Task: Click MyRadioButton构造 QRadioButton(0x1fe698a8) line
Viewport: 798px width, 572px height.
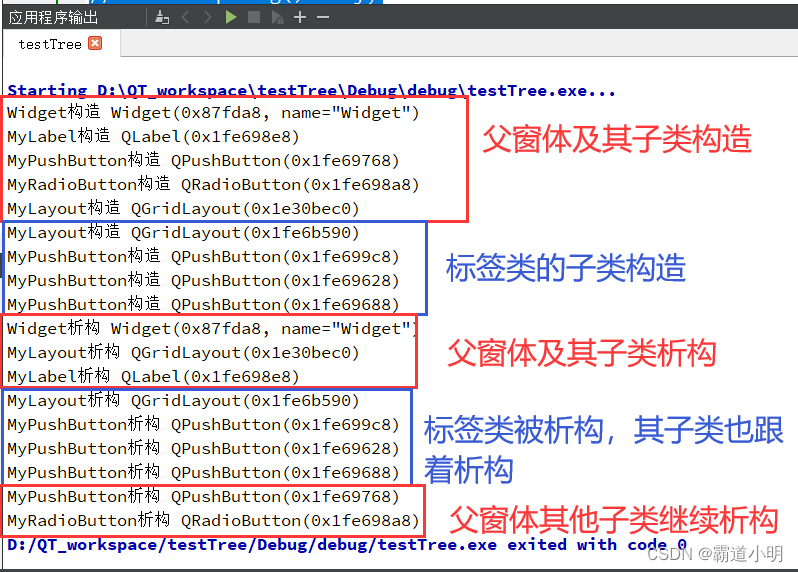Action: tap(213, 184)
